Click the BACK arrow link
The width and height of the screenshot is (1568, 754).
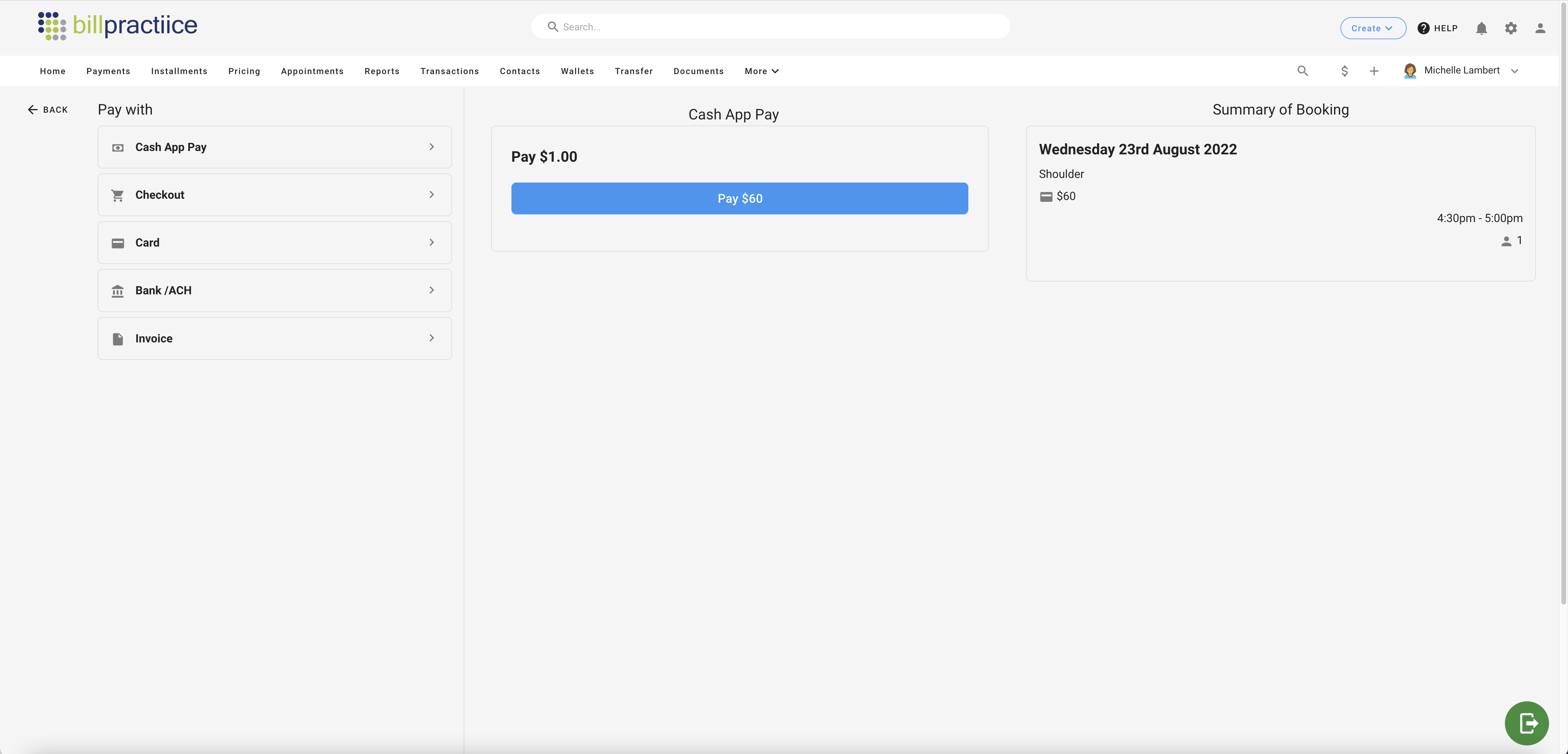tap(47, 110)
